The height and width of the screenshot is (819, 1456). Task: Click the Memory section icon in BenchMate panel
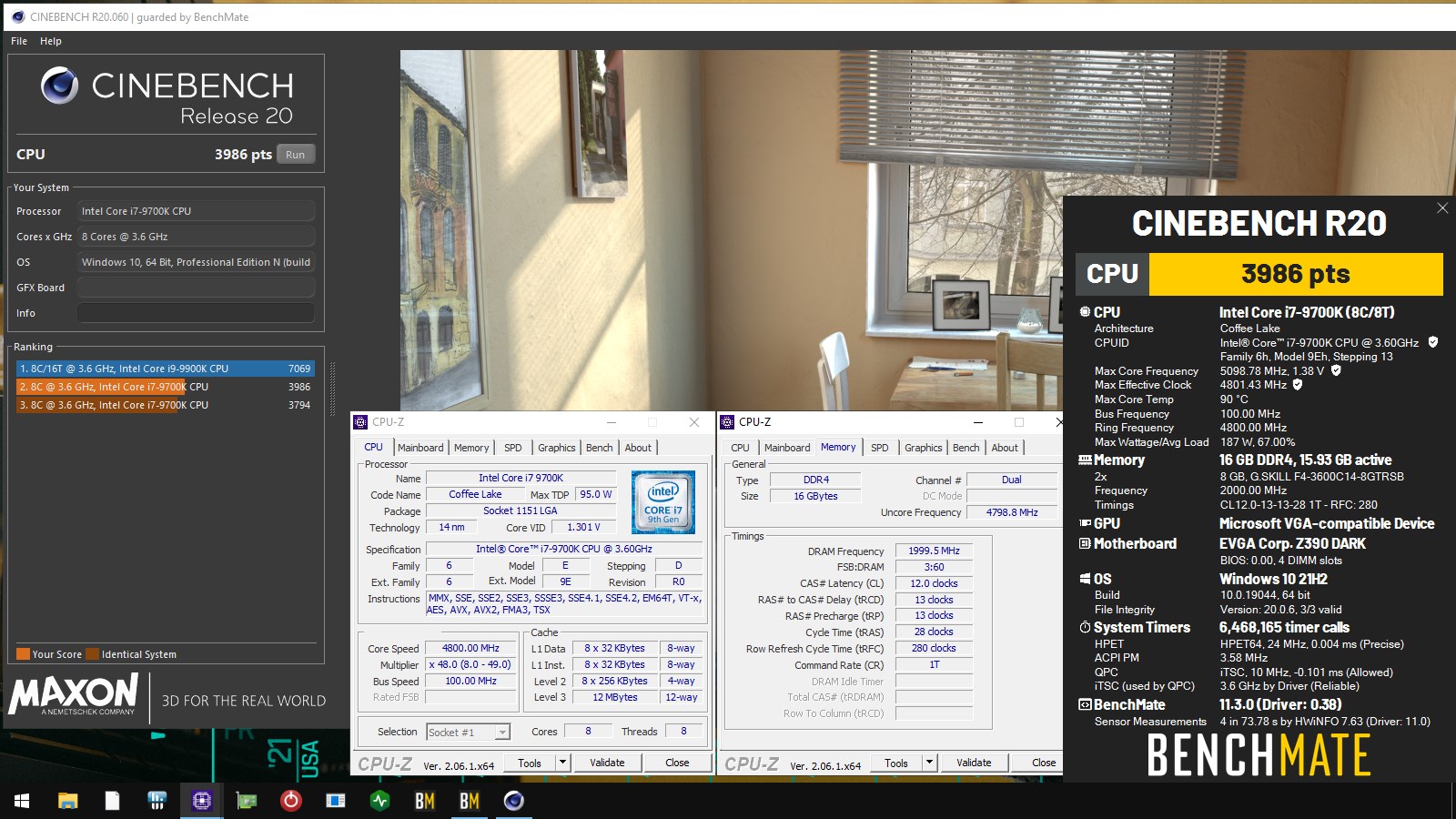pos(1085,460)
